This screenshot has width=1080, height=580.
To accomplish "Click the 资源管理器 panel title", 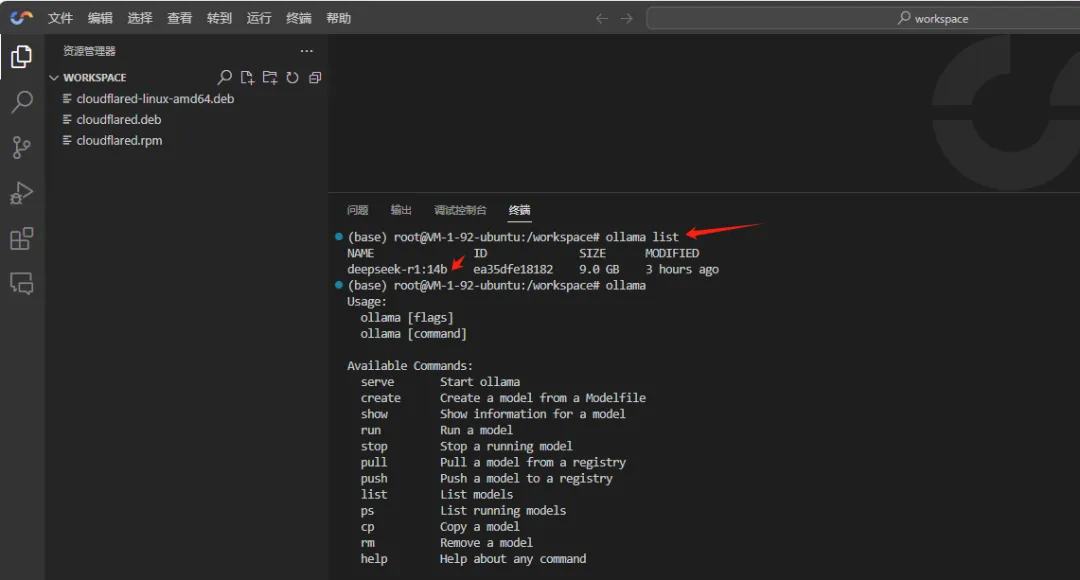I will pos(90,51).
